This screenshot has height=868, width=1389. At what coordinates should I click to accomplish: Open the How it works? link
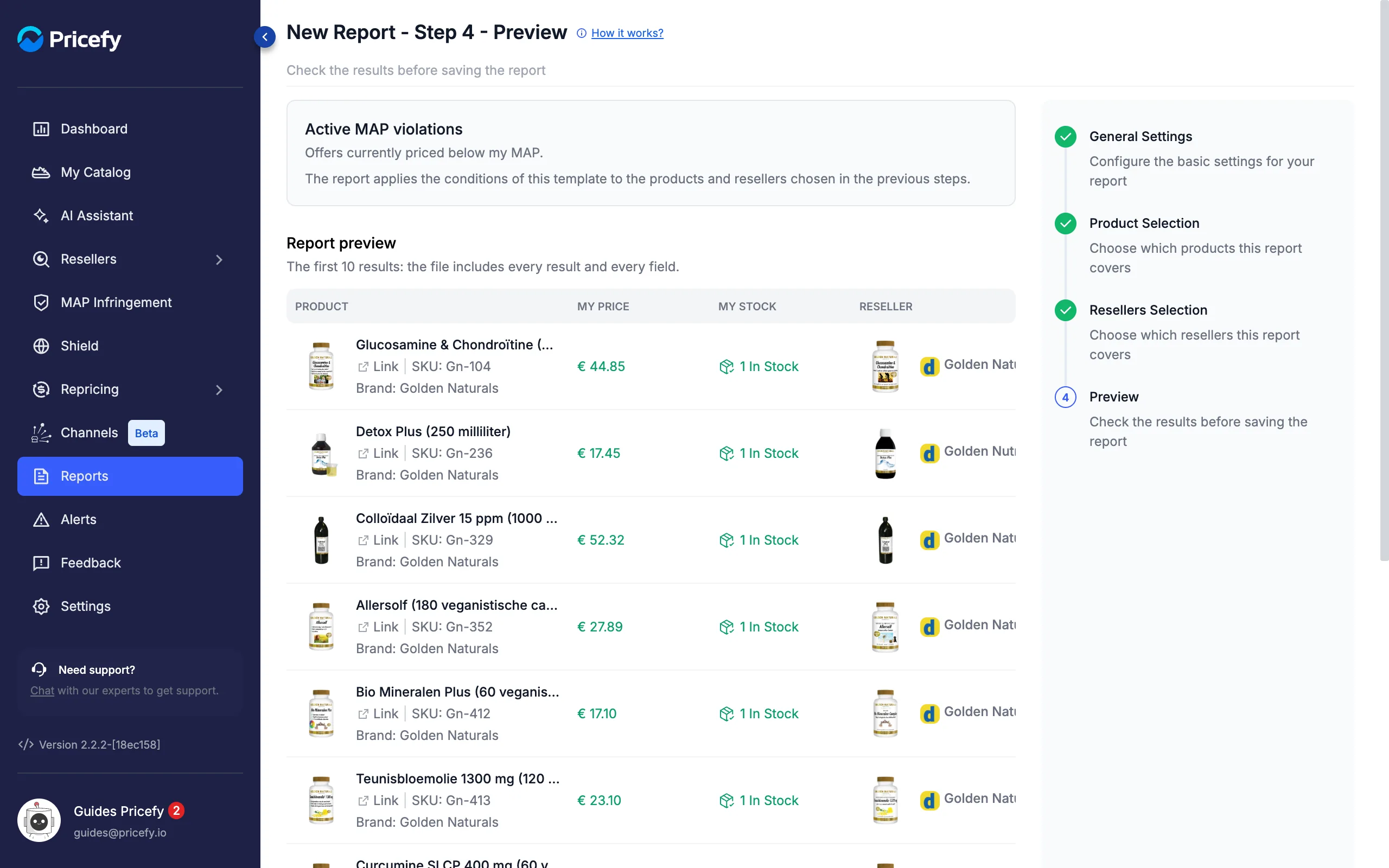pos(627,33)
